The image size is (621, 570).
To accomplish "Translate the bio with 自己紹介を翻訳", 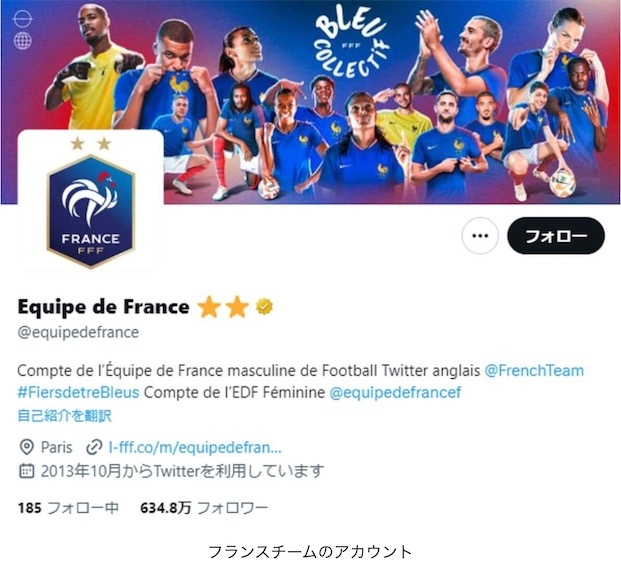I will (x=65, y=416).
